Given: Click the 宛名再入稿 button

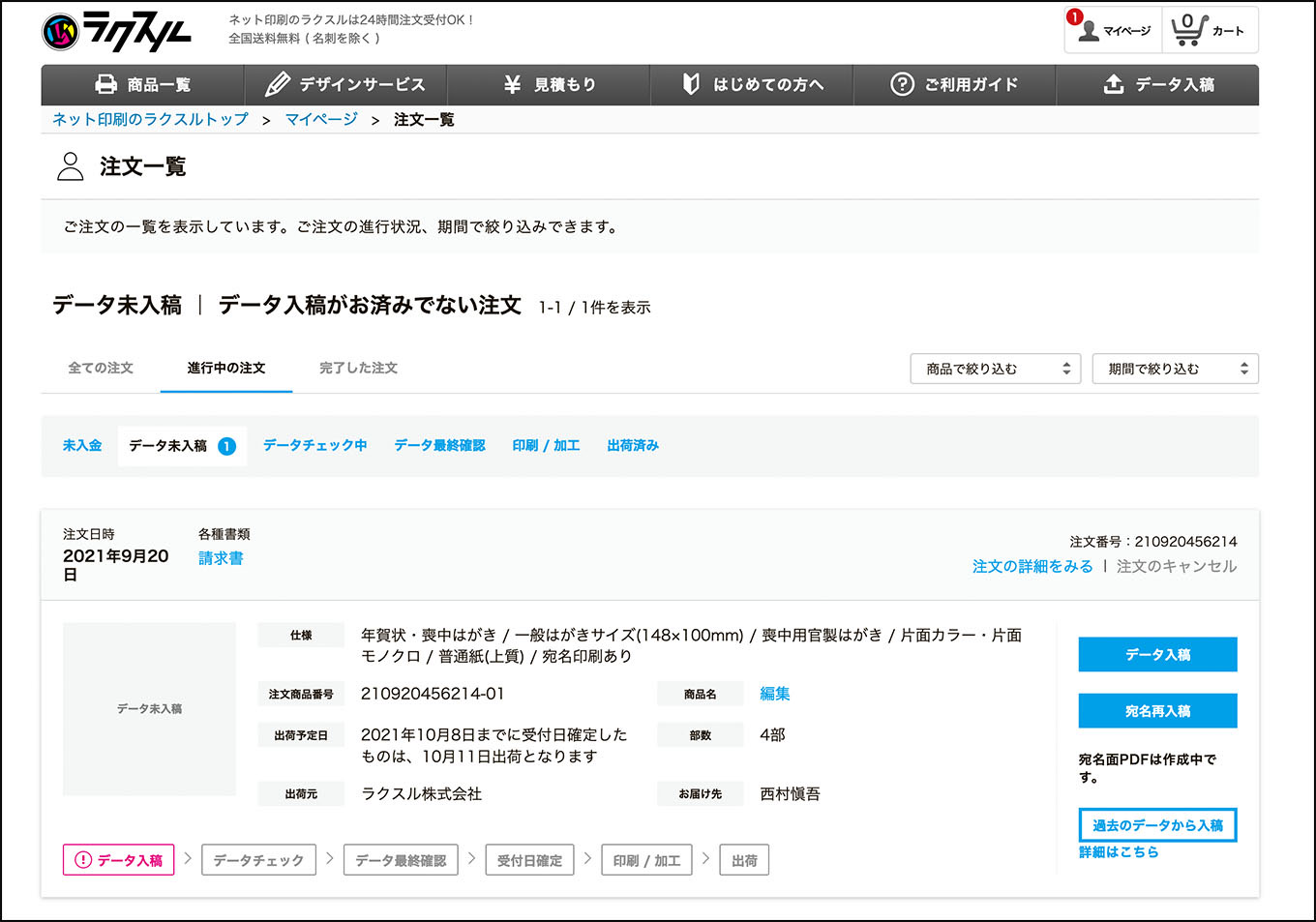Looking at the screenshot, I should 1157,711.
